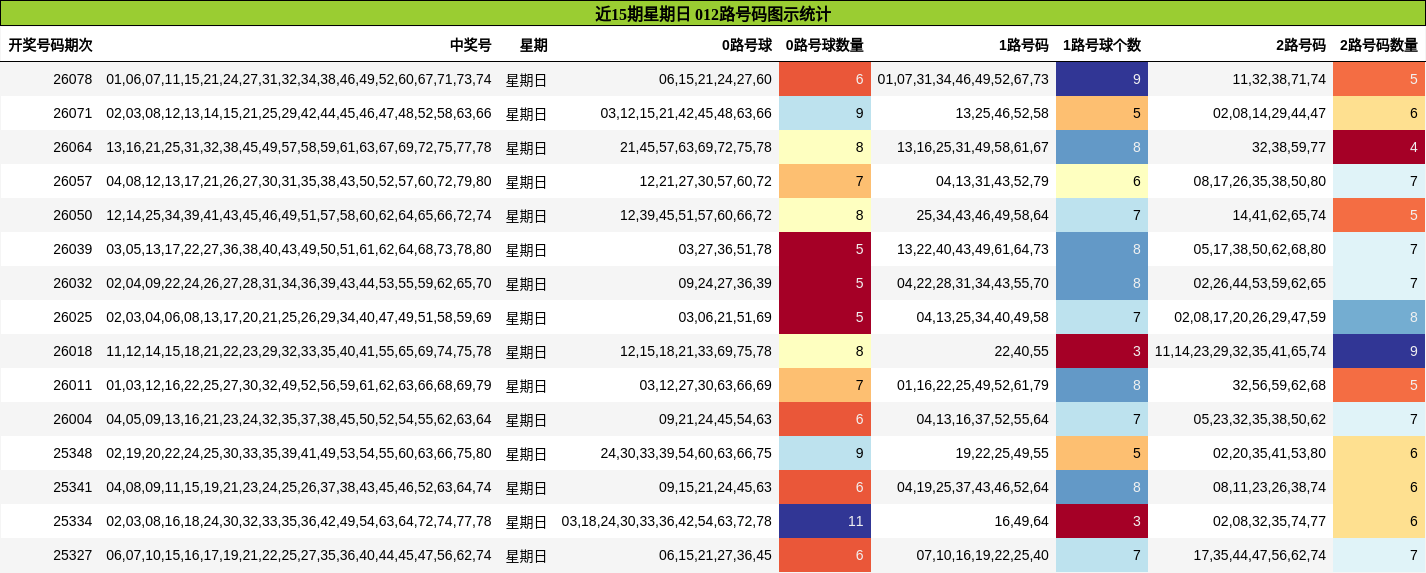Click issue number 25341

click(x=72, y=487)
